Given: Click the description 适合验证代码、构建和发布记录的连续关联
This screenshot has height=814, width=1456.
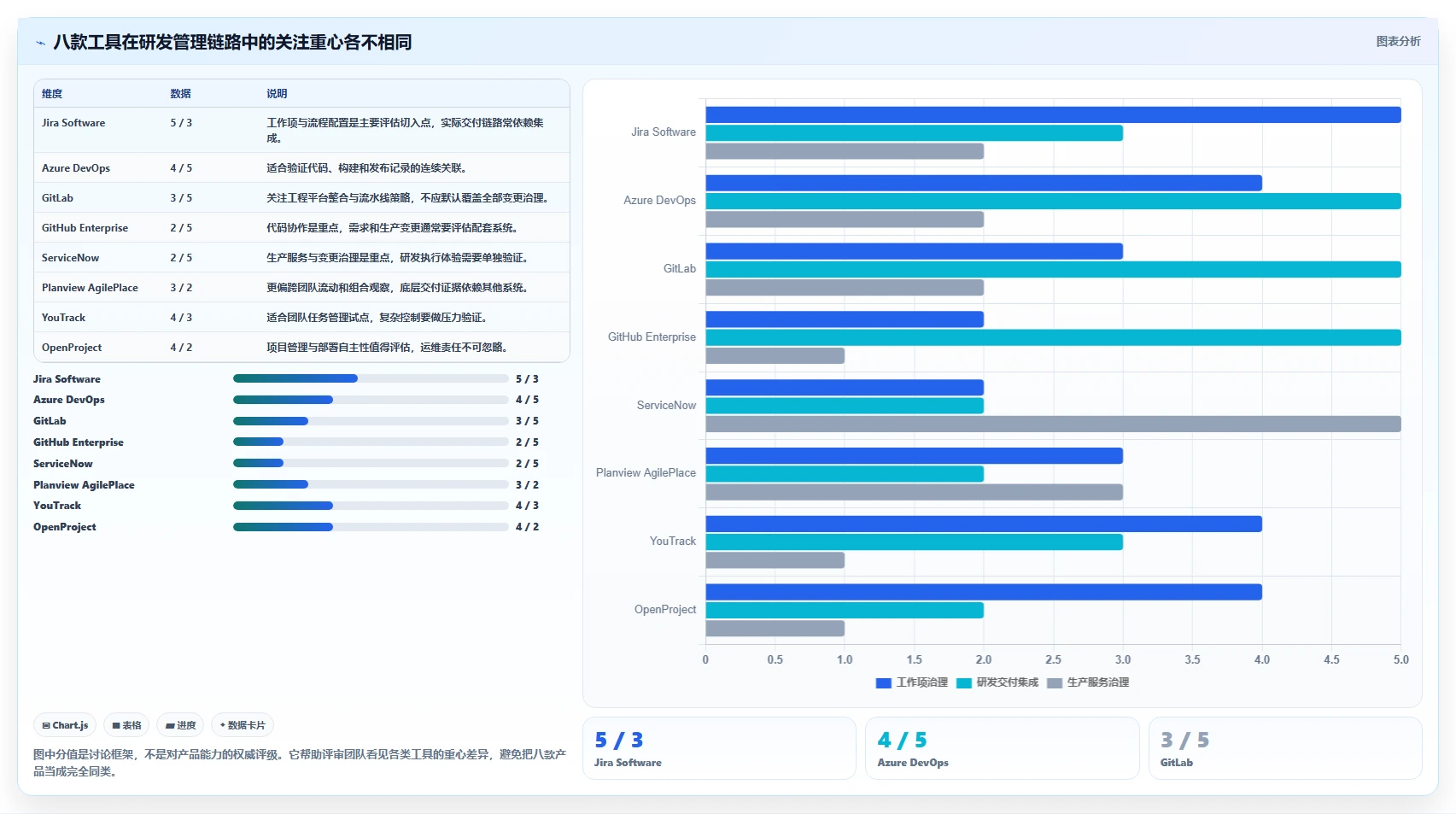Looking at the screenshot, I should pyautogui.click(x=366, y=168).
